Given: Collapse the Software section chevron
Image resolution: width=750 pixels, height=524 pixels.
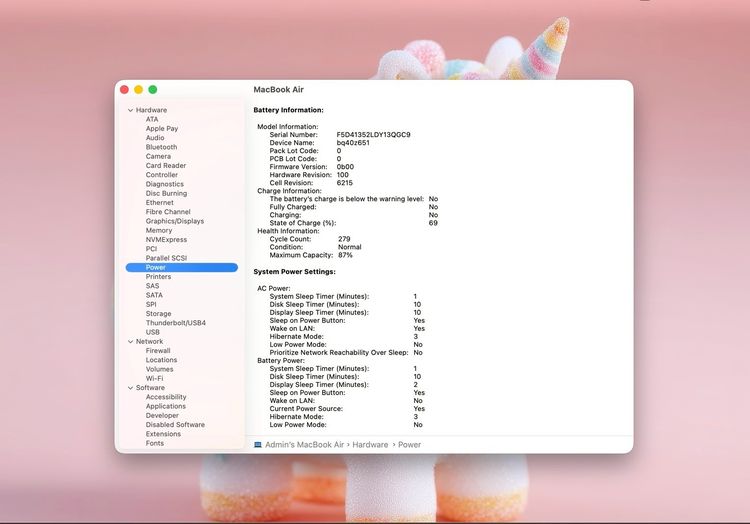Looking at the screenshot, I should pyautogui.click(x=130, y=388).
